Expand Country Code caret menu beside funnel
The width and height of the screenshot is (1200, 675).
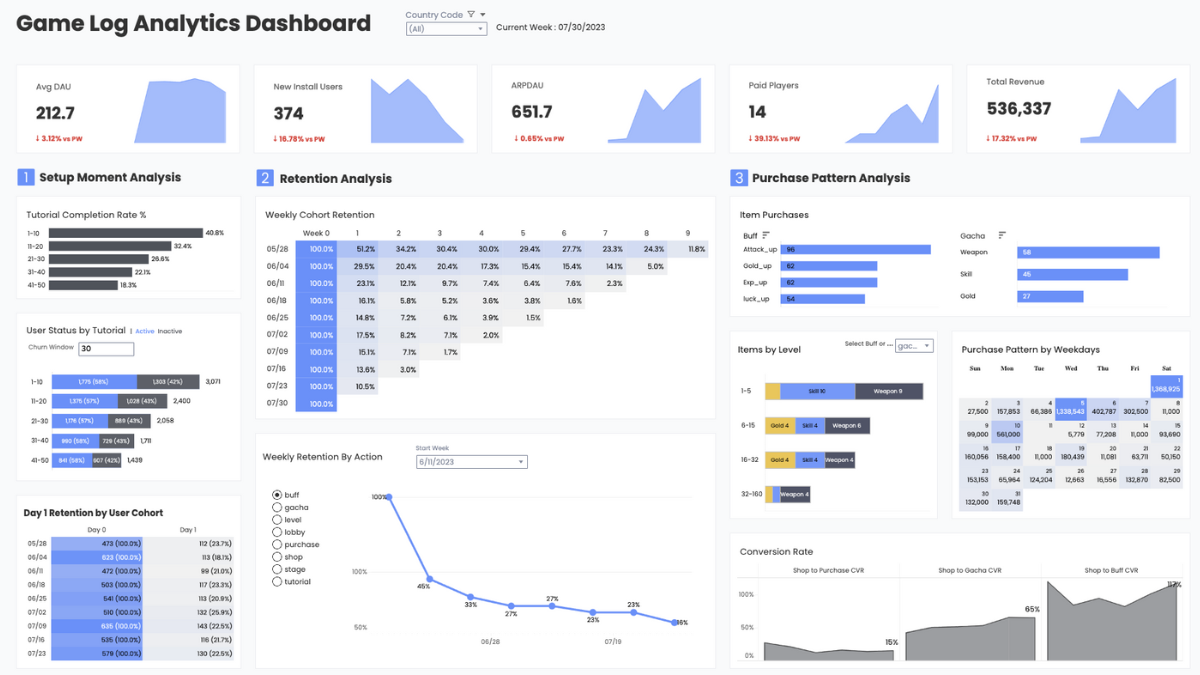484,15
